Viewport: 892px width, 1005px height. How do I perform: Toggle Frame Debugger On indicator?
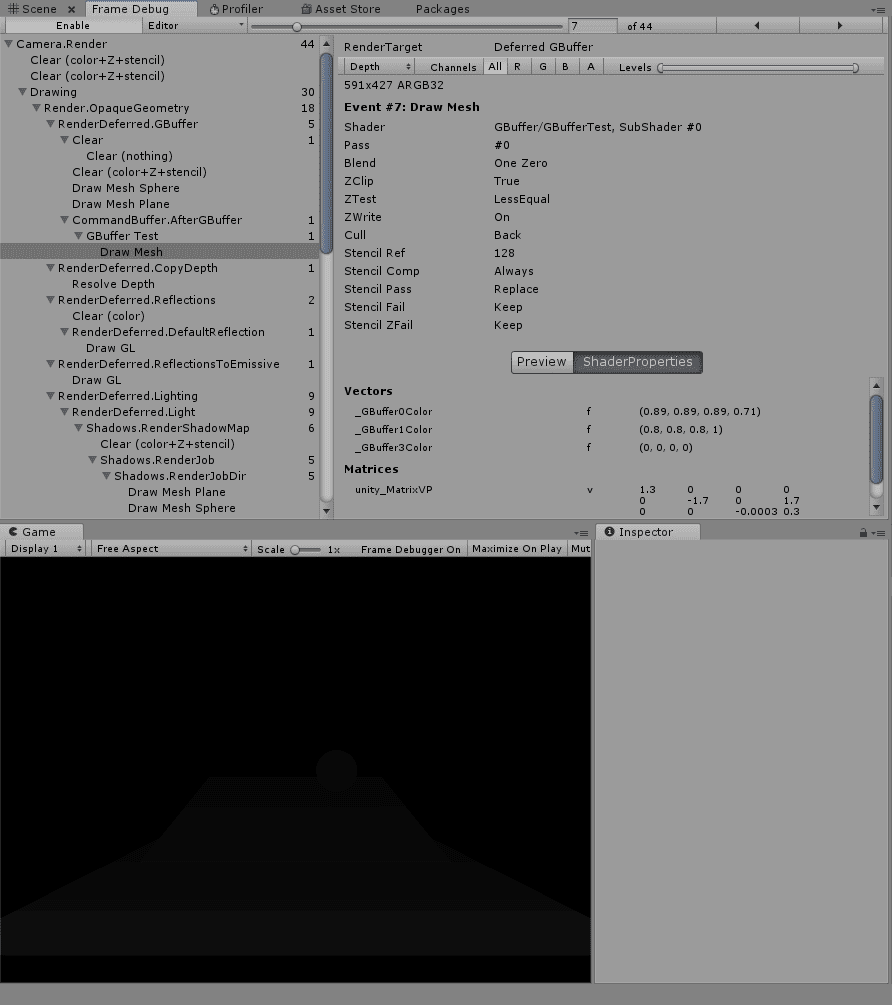point(411,548)
